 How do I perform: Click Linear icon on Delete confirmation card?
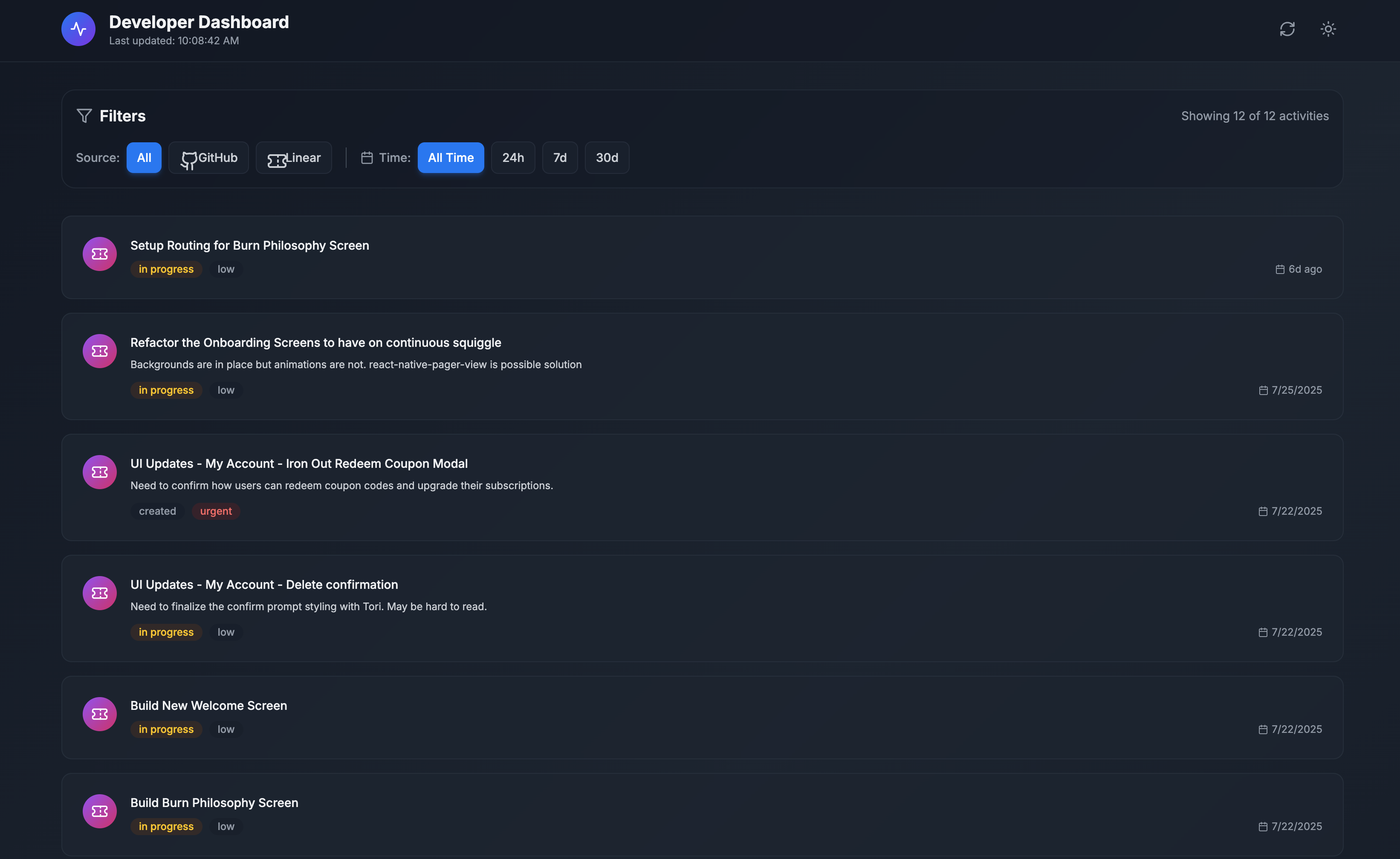point(99,593)
